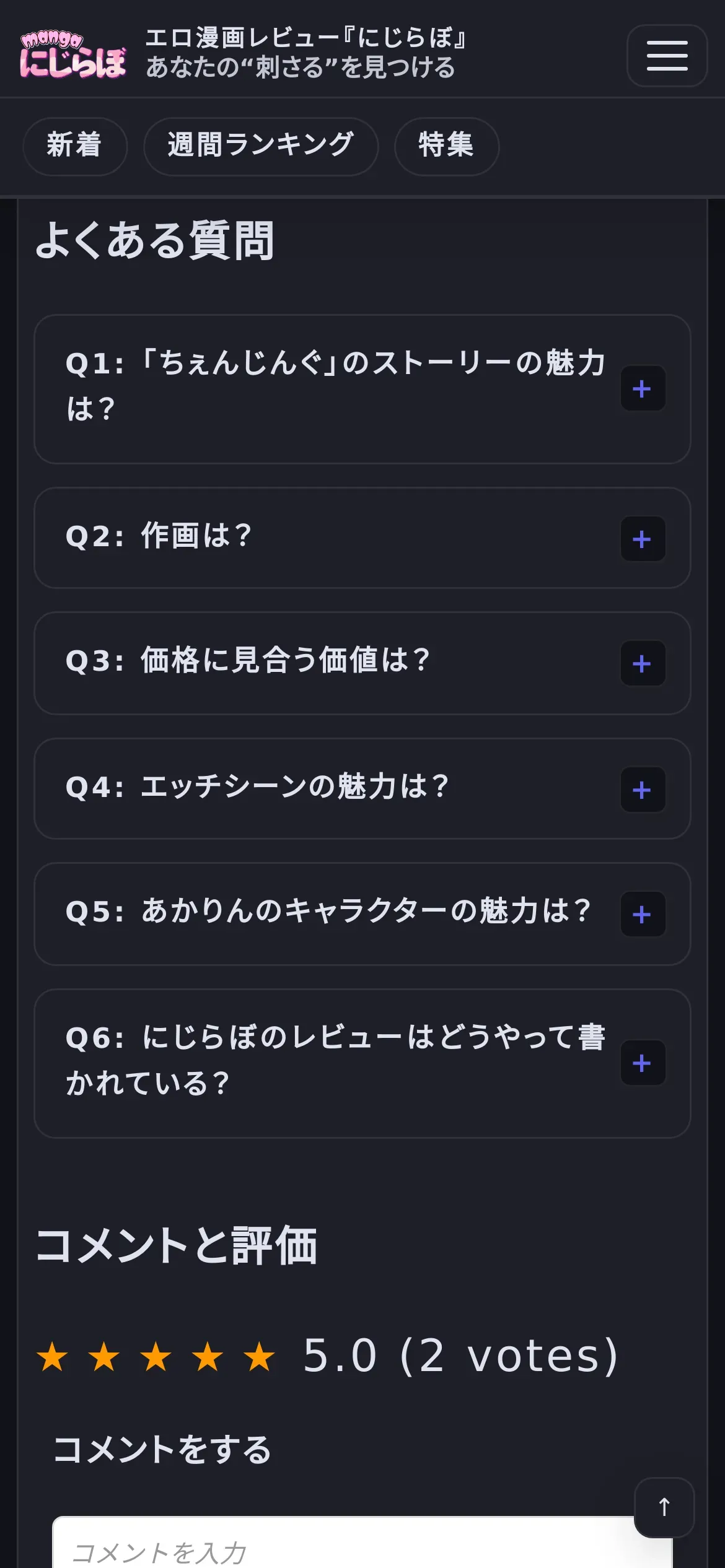Click the site title エロ漫画レビュー『にじらぼ』
Screen dimensions: 725x1568
click(x=305, y=38)
